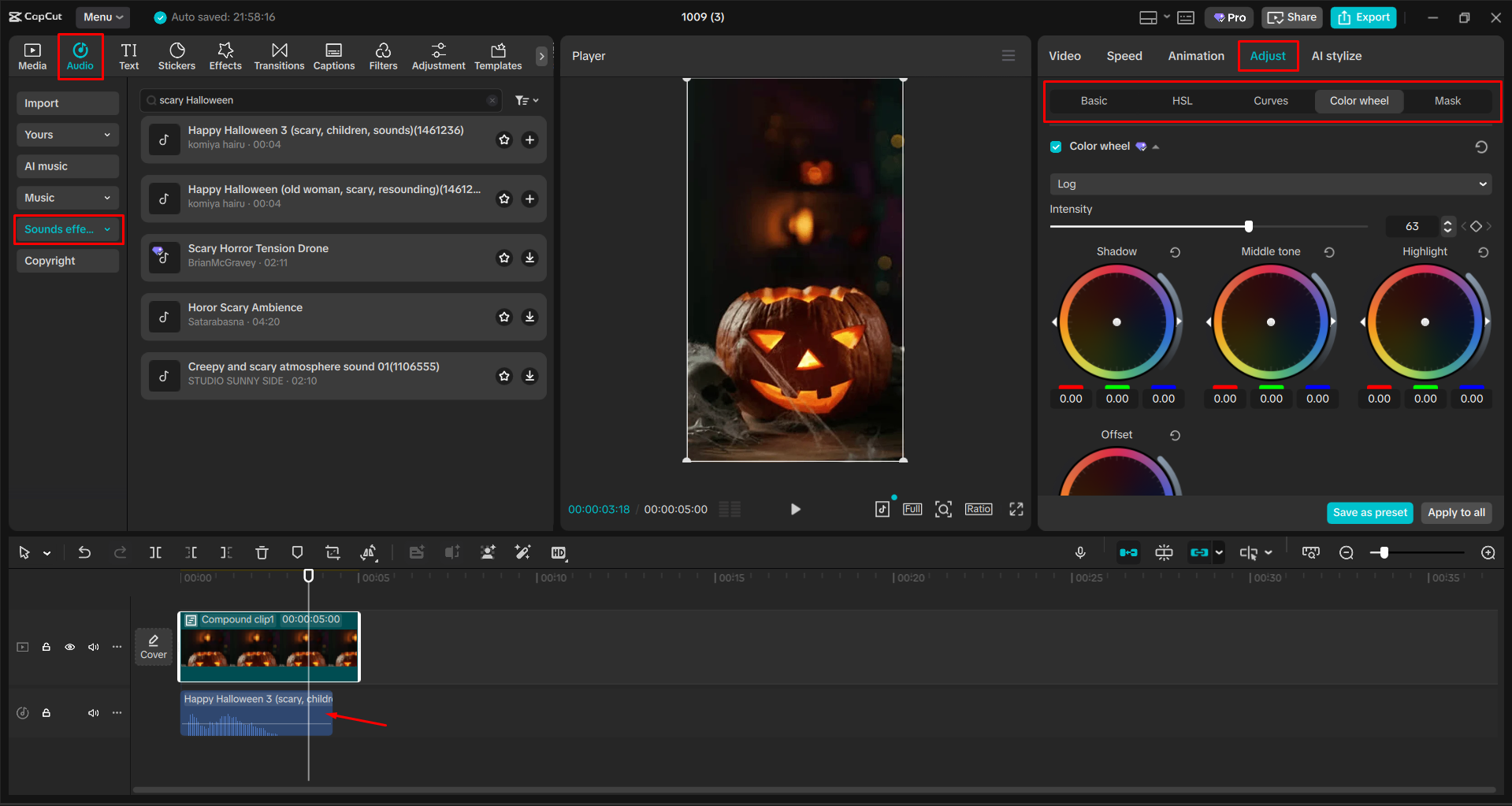
Task: Delete the selected clip
Action: click(x=262, y=552)
